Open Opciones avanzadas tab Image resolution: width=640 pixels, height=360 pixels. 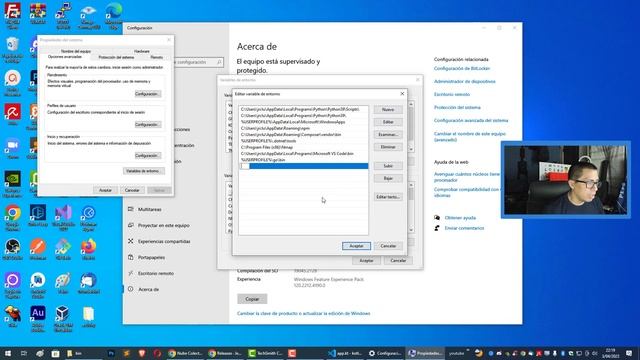(x=65, y=57)
